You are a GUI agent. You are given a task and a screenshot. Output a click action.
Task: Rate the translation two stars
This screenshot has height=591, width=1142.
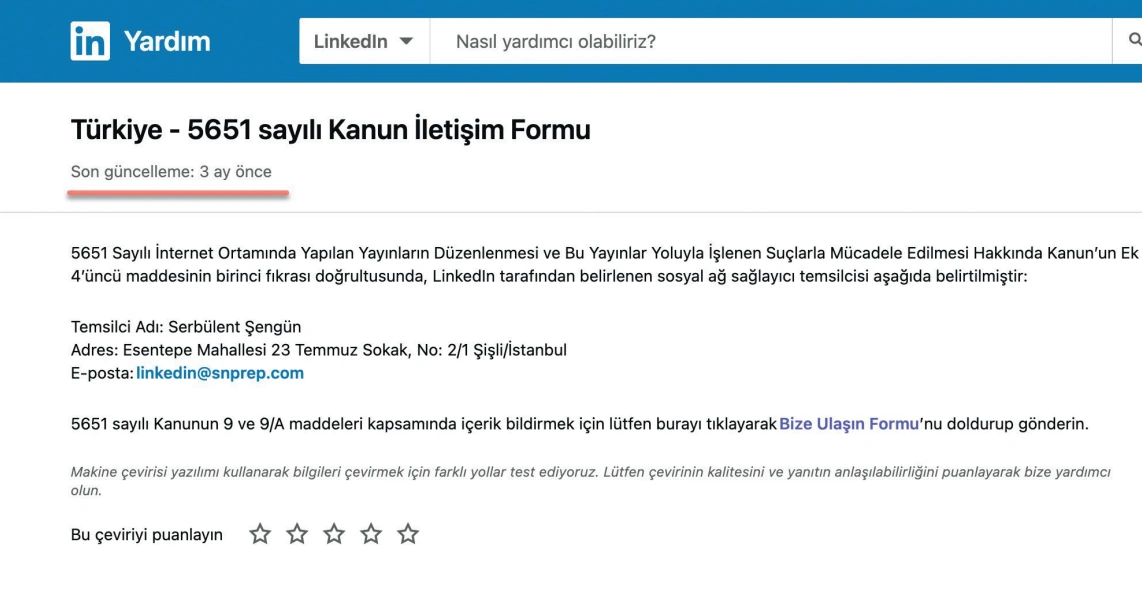pos(297,534)
